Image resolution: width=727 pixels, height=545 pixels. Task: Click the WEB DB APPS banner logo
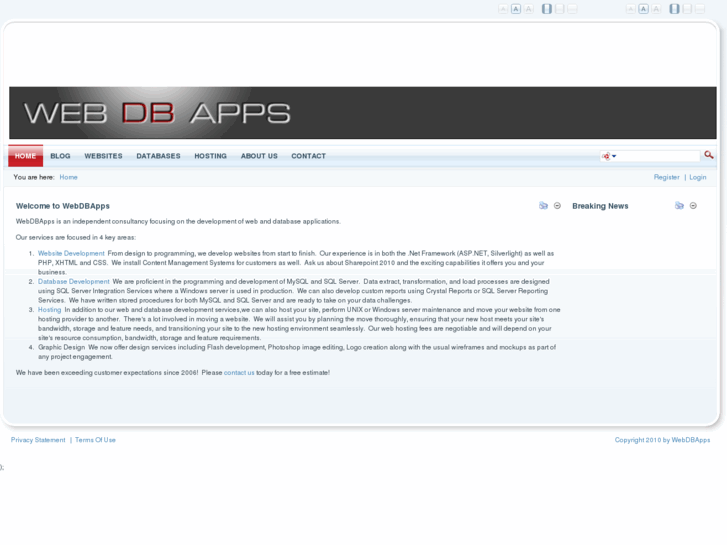[x=157, y=113]
